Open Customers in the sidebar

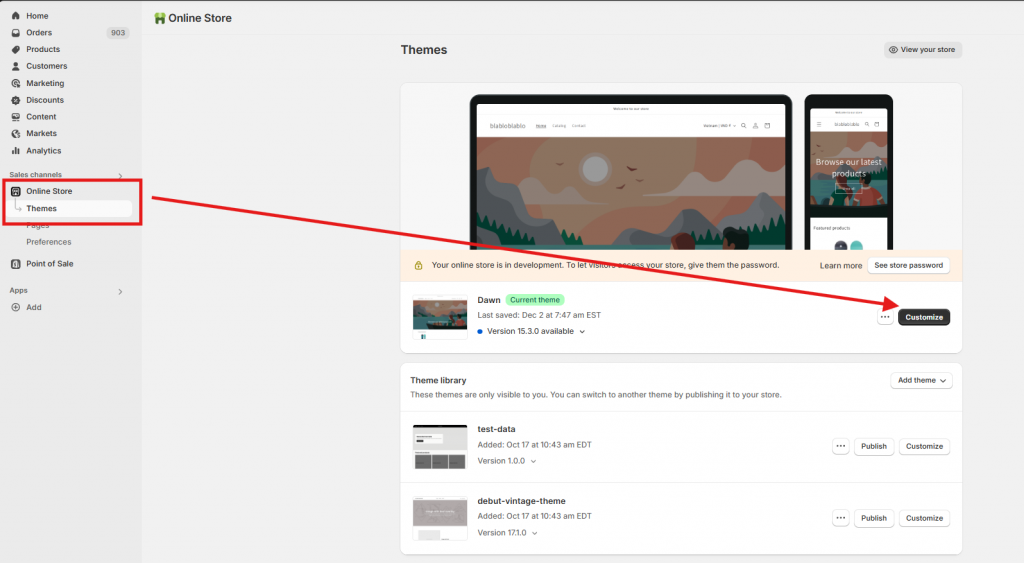(46, 66)
